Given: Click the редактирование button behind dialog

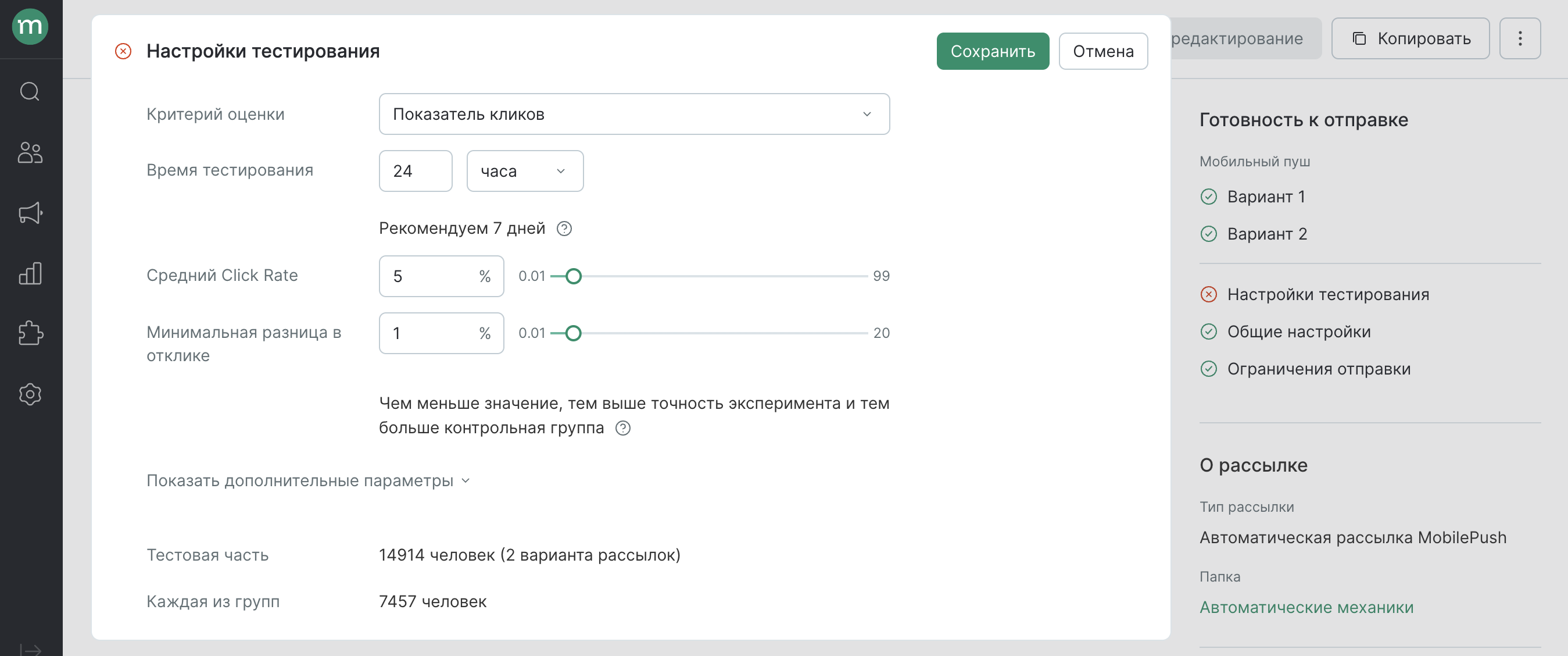Looking at the screenshot, I should [x=1245, y=38].
